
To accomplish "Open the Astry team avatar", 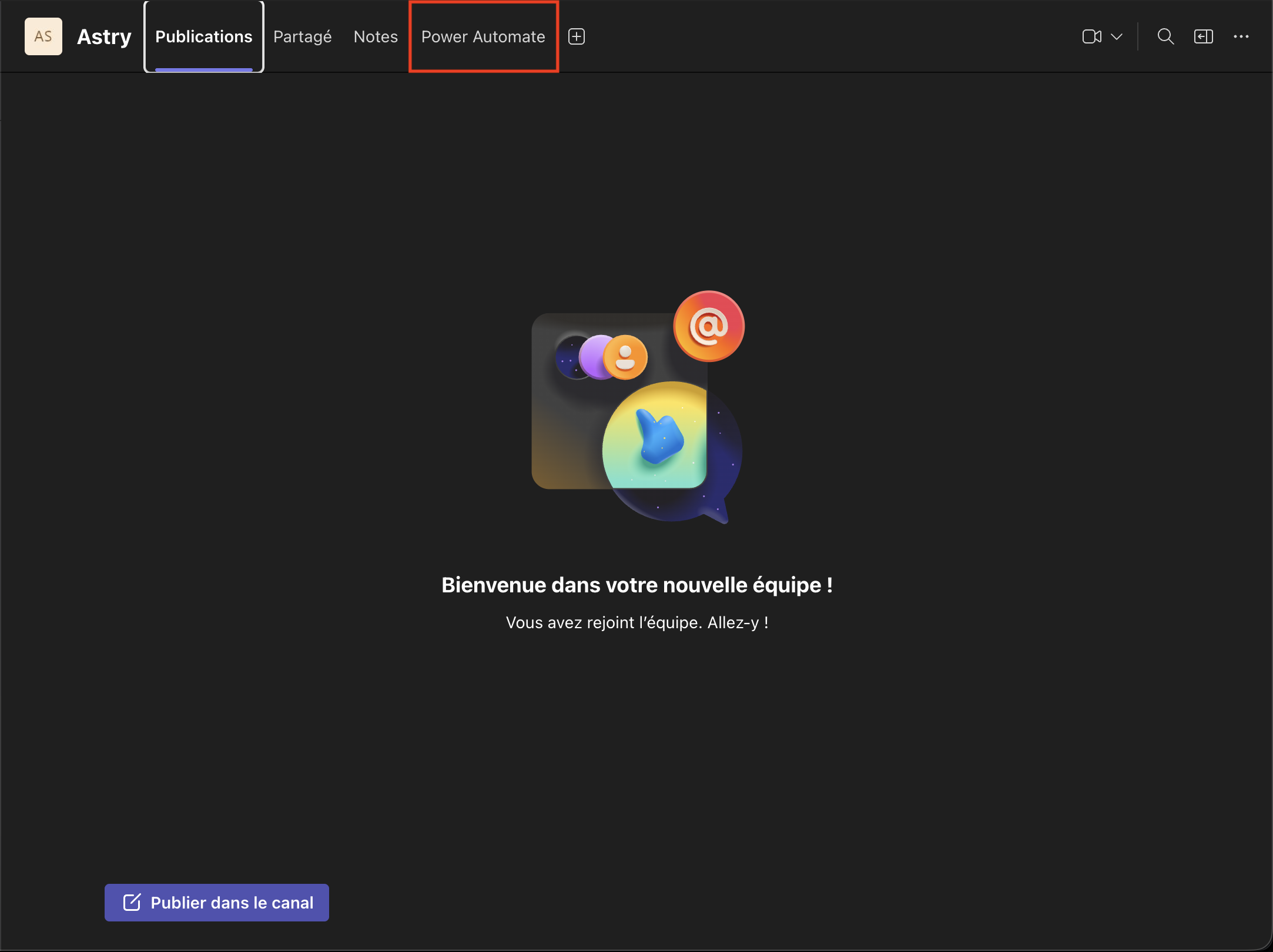I will [43, 36].
